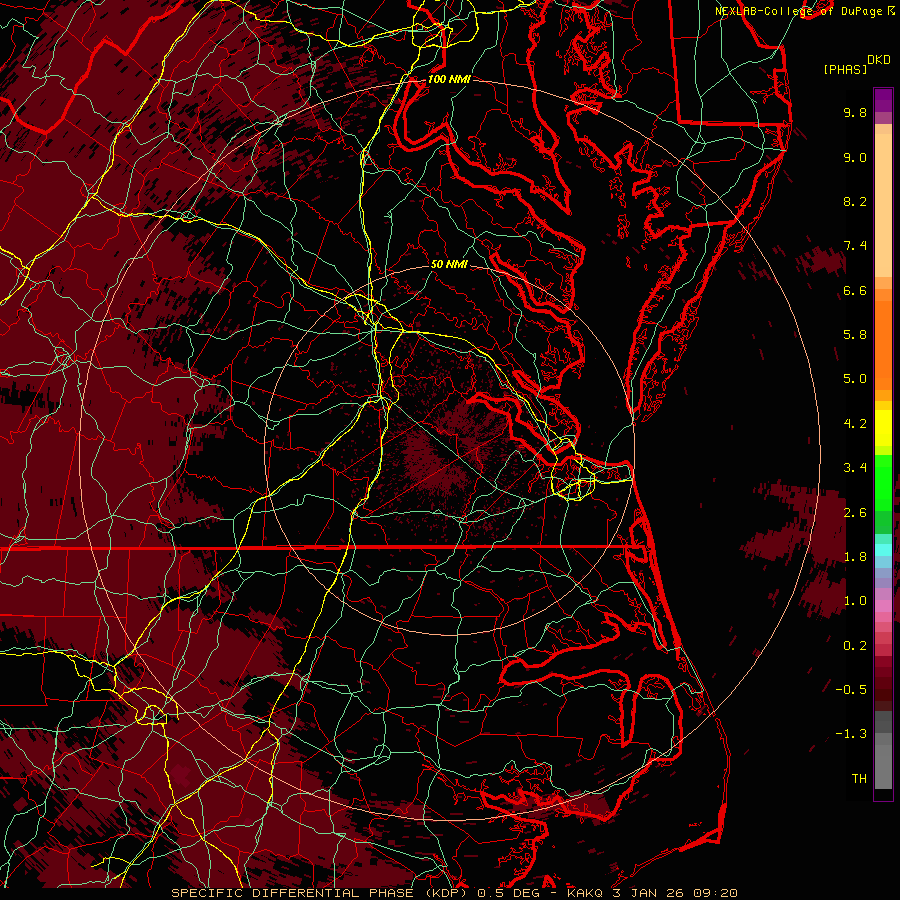900x900 pixels.
Task: Select the 9.0 value on the color scale
Action: click(x=855, y=157)
